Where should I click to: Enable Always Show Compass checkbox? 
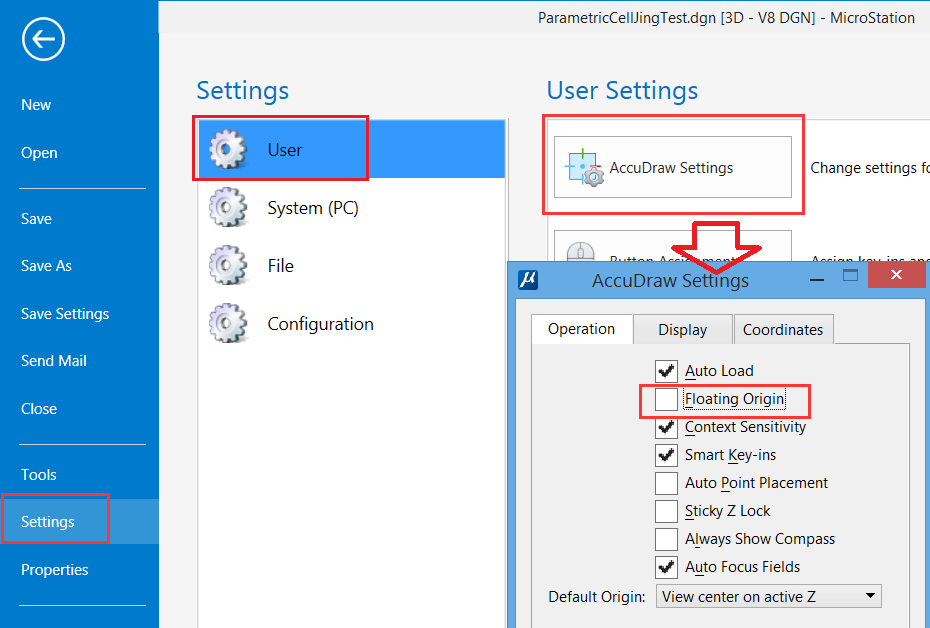point(666,539)
